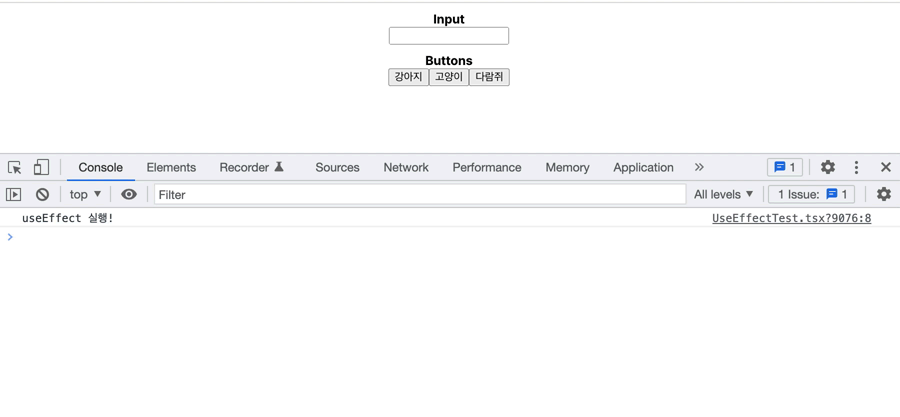Open DevTools settings gear icon

[x=828, y=168]
